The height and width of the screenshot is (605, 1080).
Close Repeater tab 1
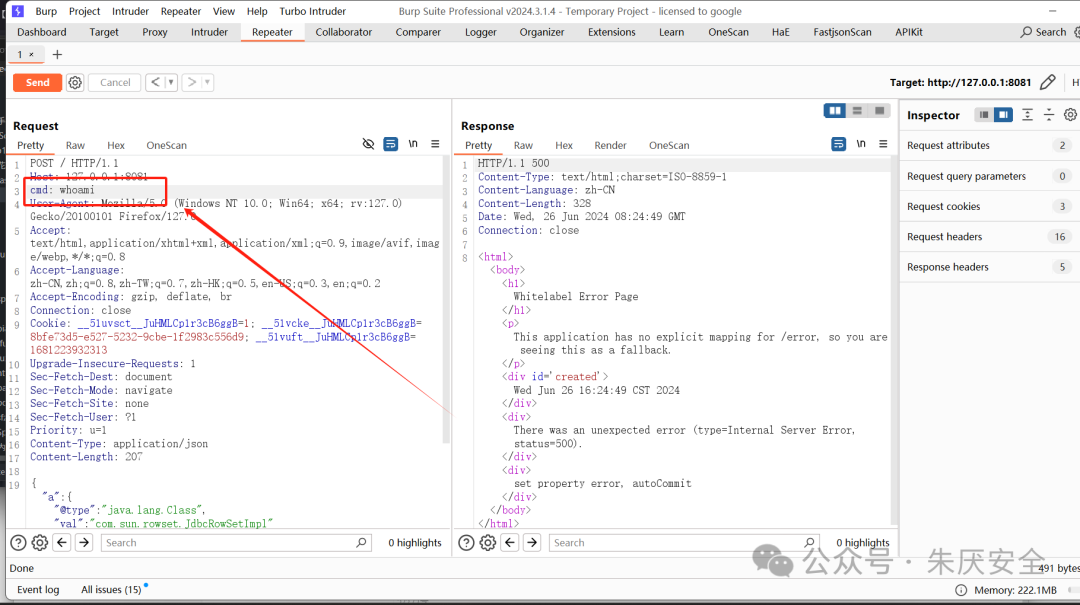tap(32, 54)
